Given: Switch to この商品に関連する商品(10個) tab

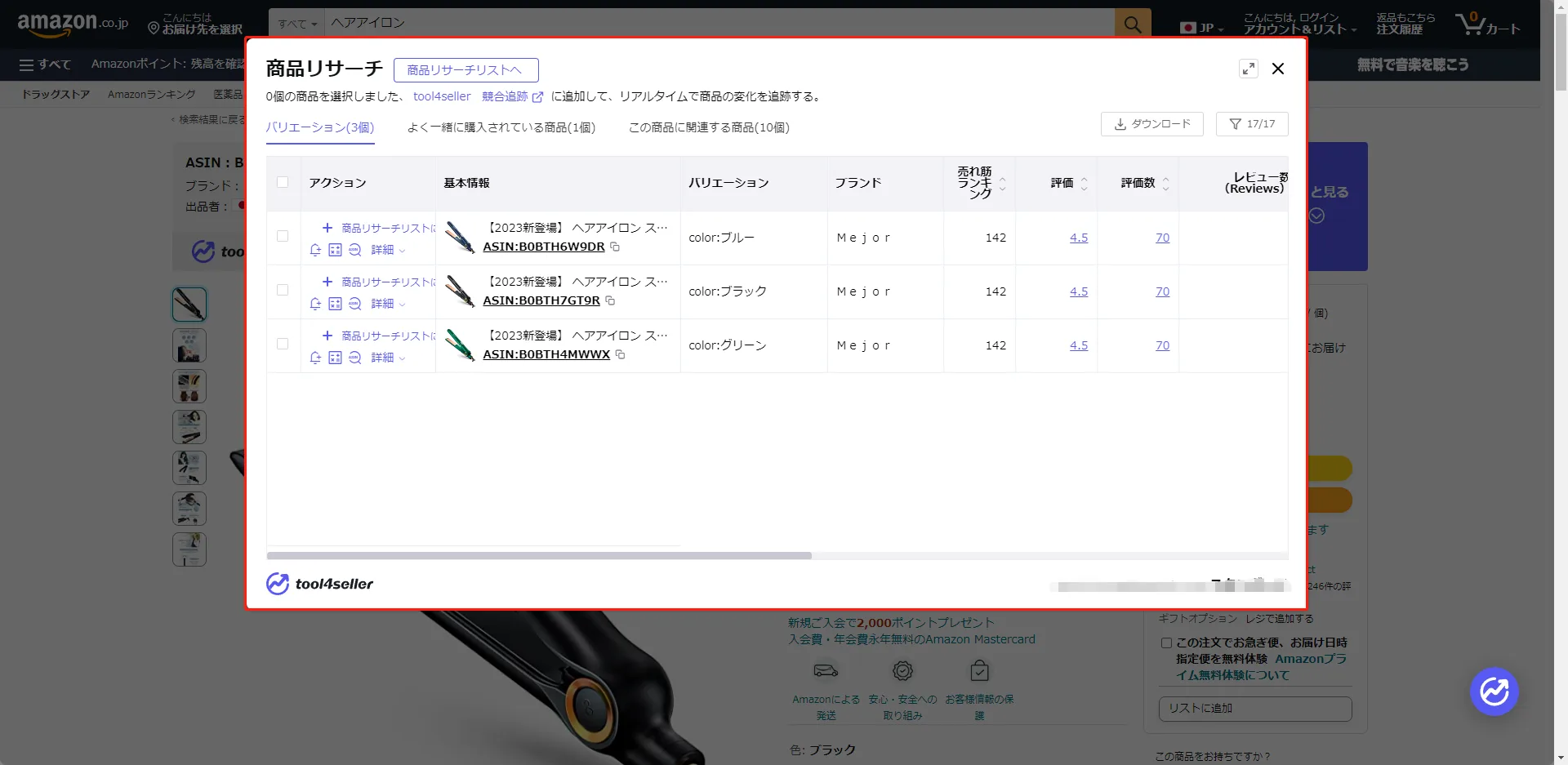Looking at the screenshot, I should pyautogui.click(x=709, y=127).
